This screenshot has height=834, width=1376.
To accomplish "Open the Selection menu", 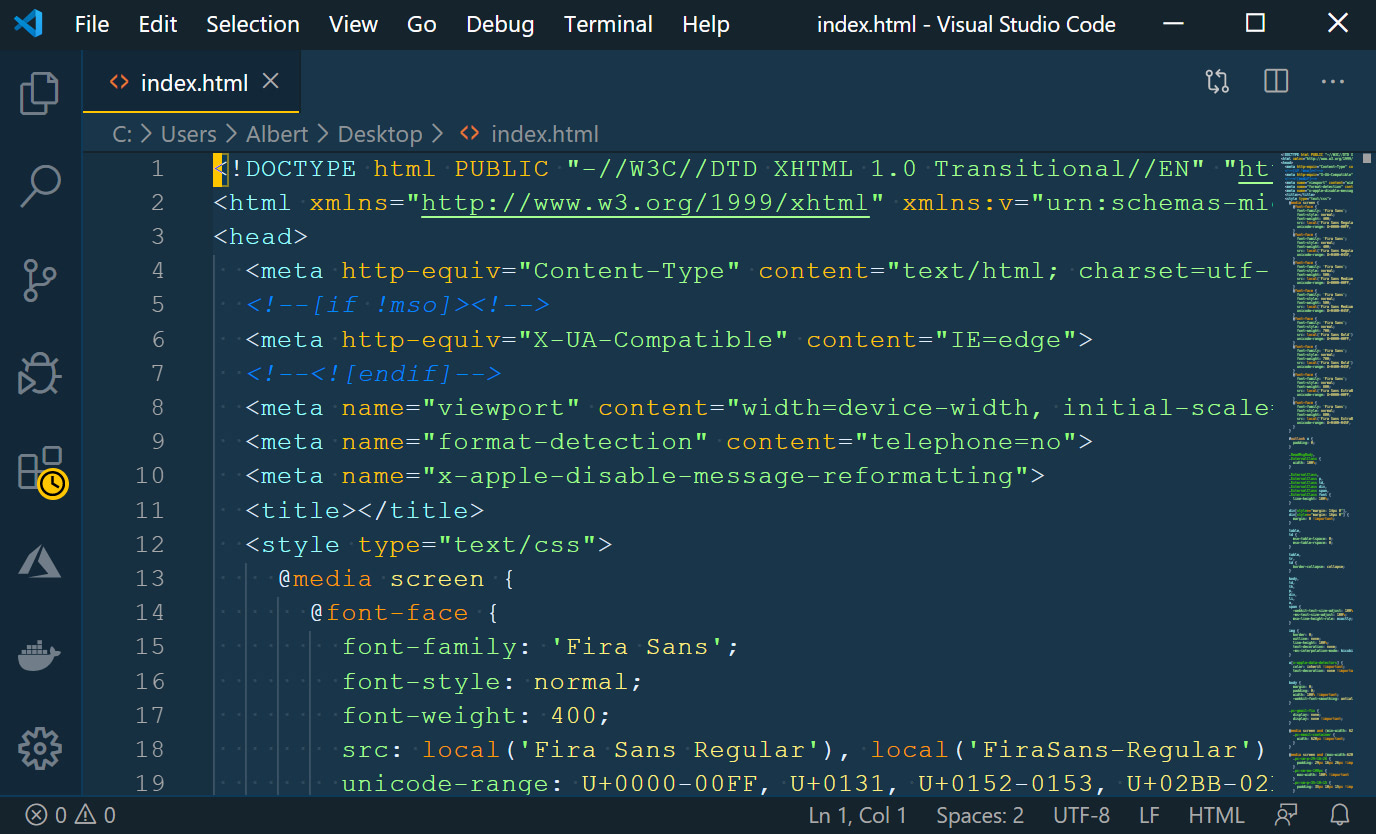I will coord(253,24).
